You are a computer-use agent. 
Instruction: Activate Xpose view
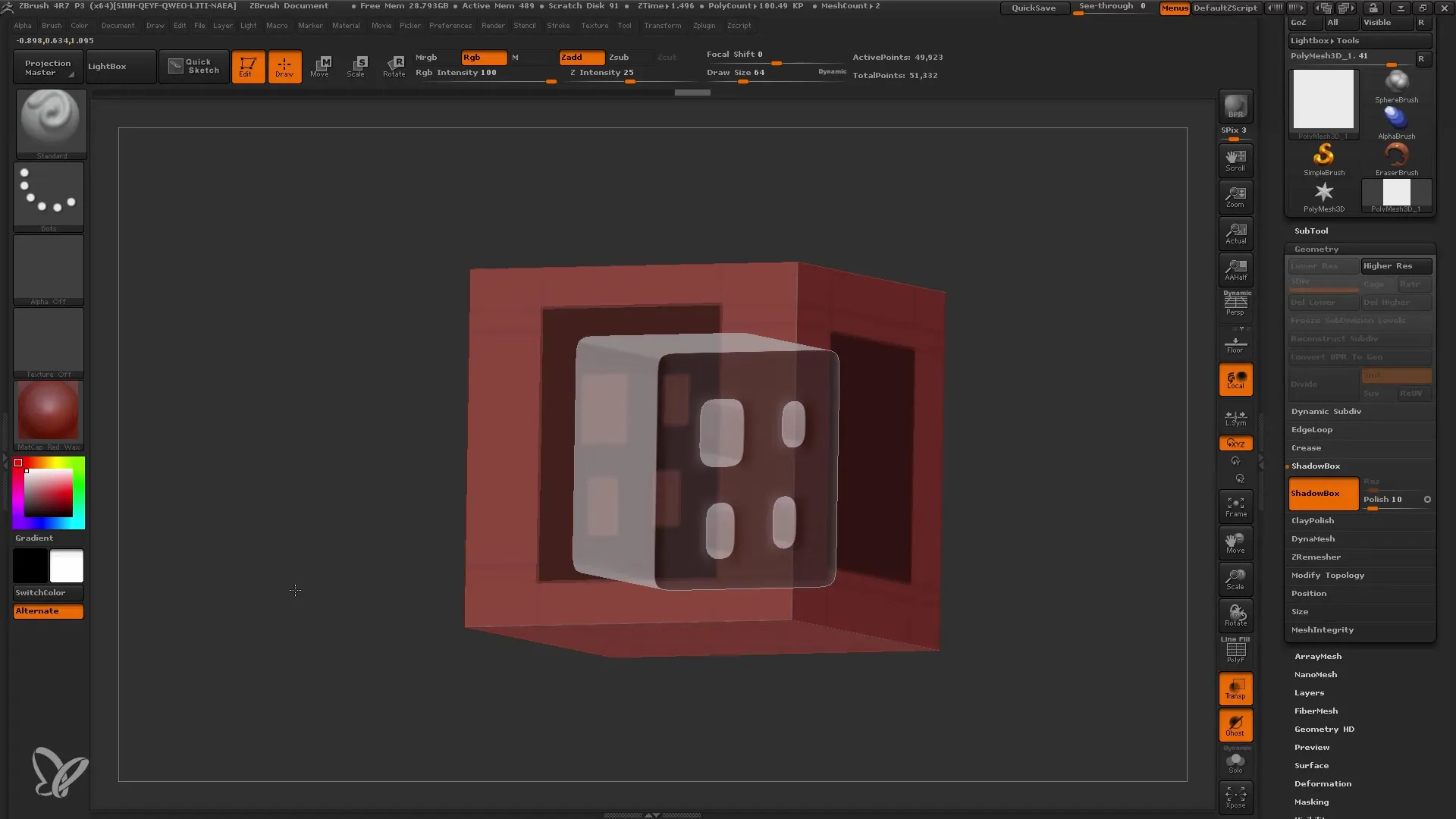pyautogui.click(x=1235, y=797)
